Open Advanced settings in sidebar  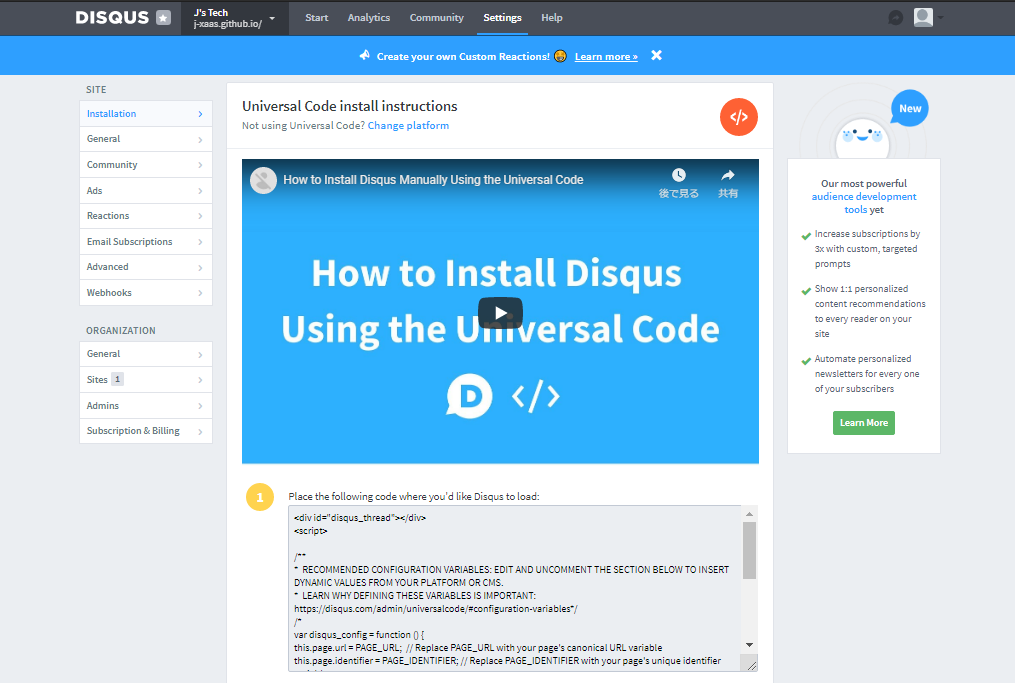coord(146,267)
